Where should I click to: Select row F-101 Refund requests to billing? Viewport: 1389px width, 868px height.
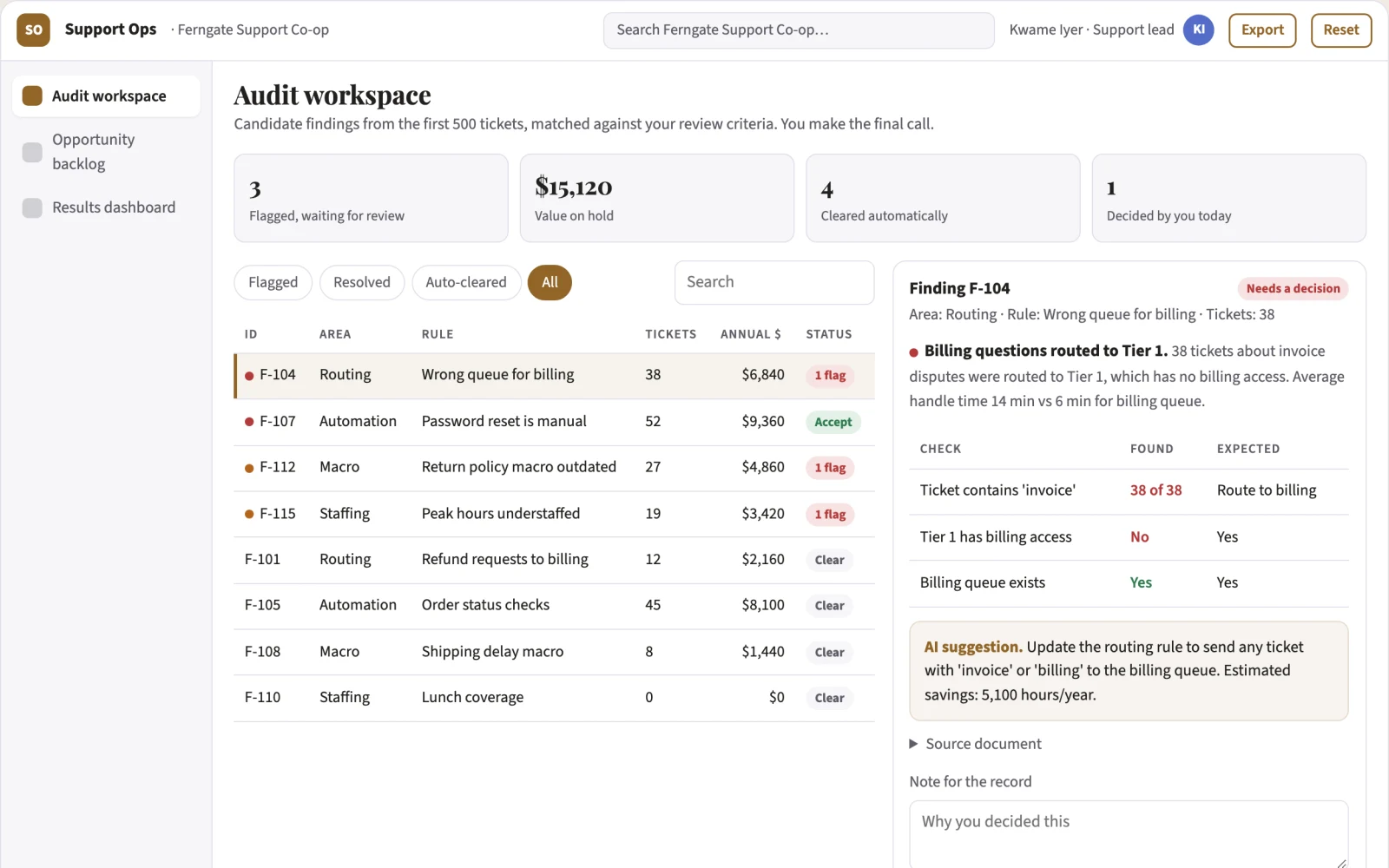[554, 560]
